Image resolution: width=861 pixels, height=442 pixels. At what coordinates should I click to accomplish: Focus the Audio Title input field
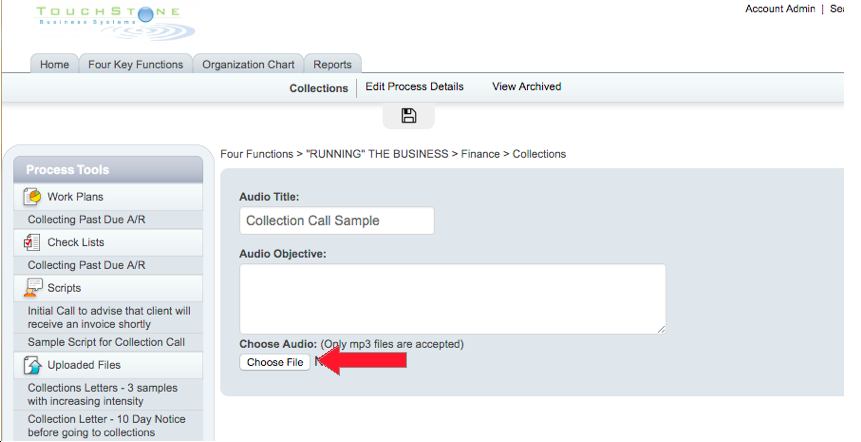tap(337, 221)
